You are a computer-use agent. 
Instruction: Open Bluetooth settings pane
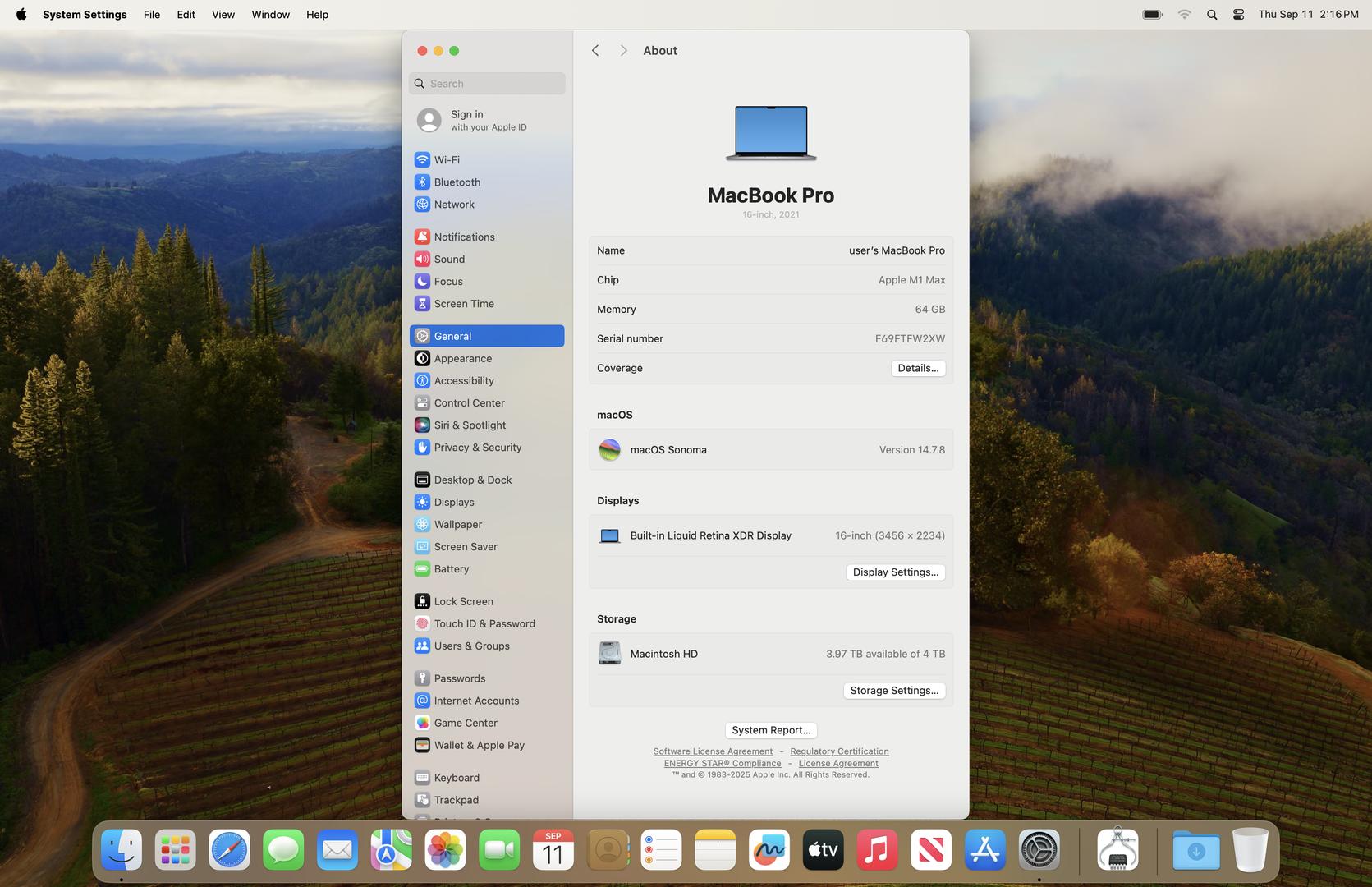486,182
